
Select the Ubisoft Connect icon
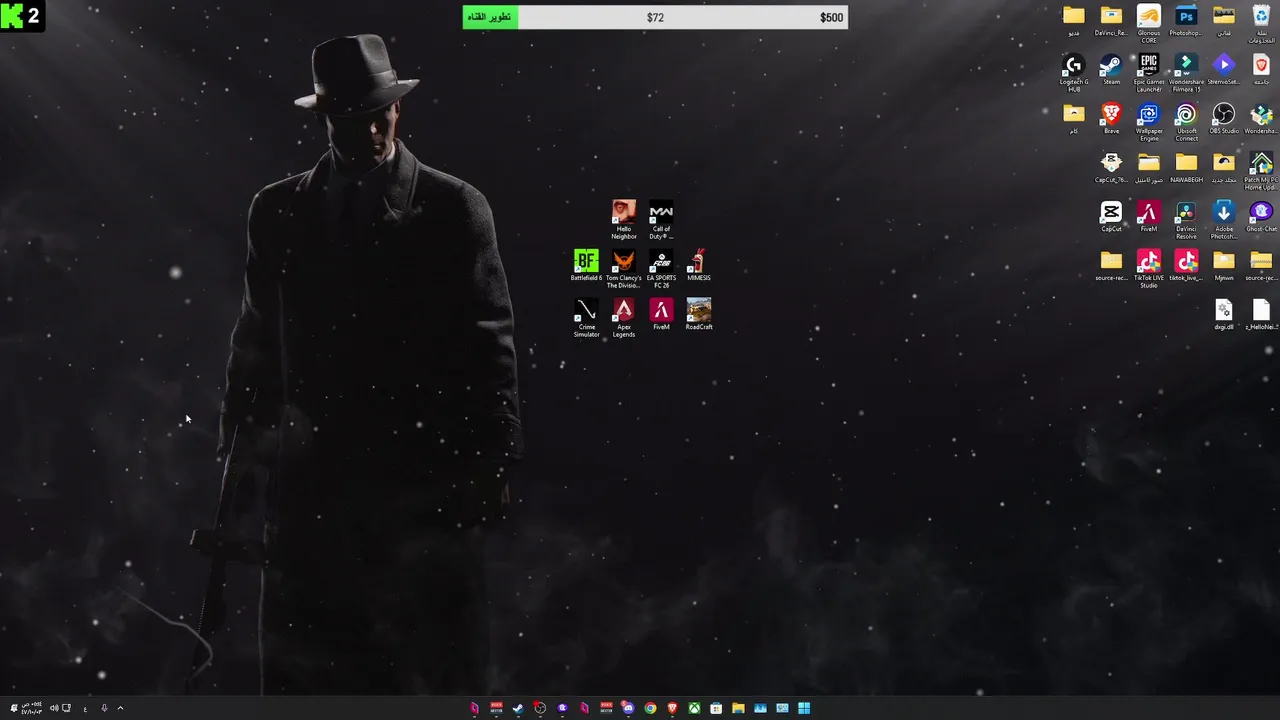(1186, 122)
